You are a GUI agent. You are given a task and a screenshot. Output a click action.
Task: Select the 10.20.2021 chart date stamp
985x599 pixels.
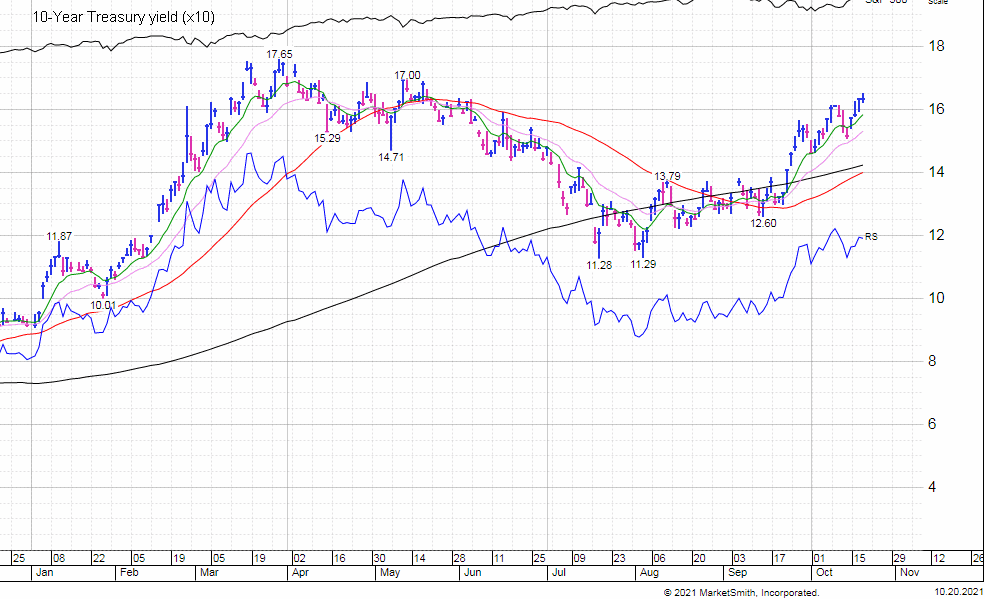tap(958, 592)
